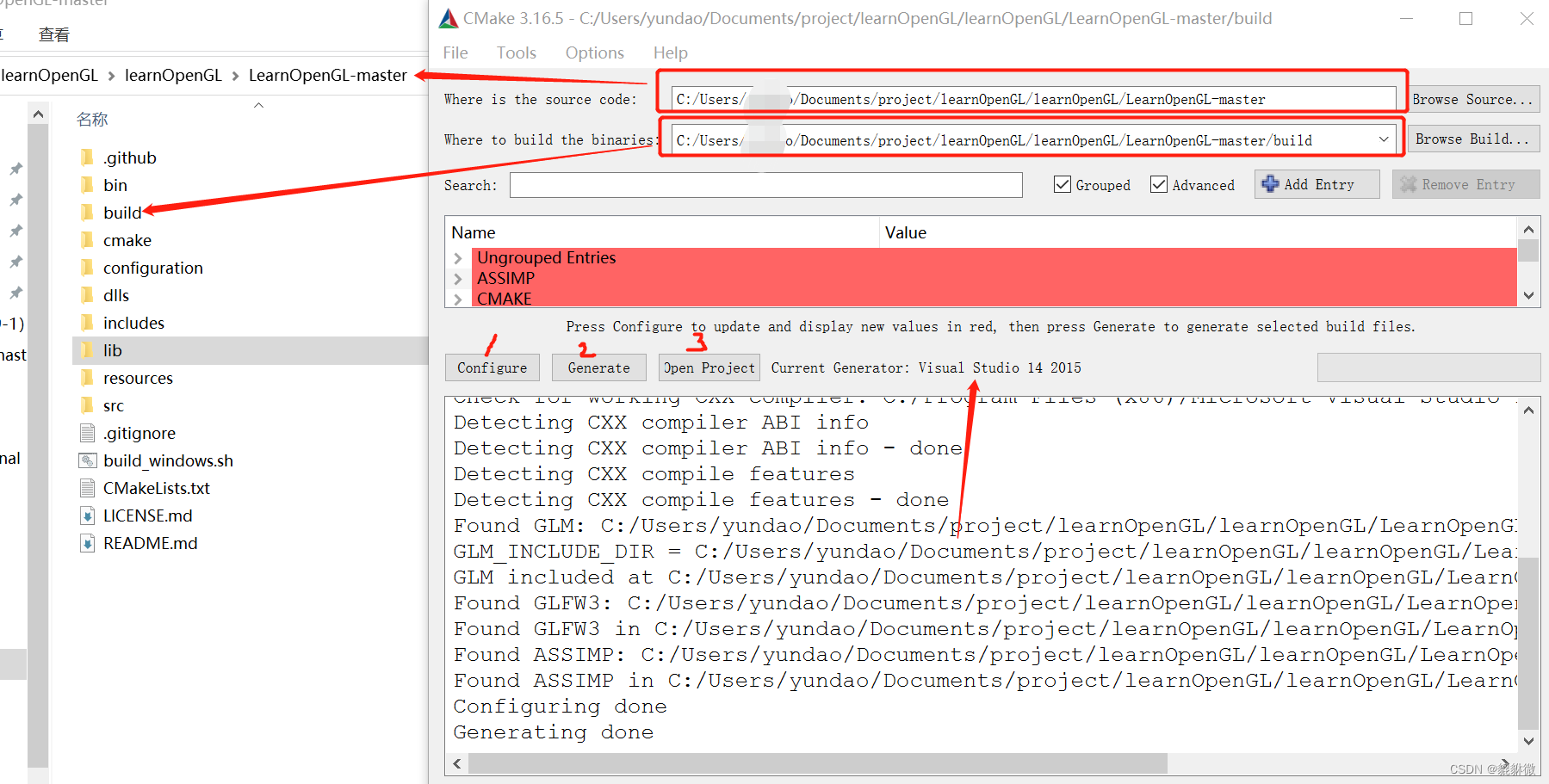Viewport: 1549px width, 784px height.
Task: Click the CMake logo icon in title bar
Action: tap(449, 18)
